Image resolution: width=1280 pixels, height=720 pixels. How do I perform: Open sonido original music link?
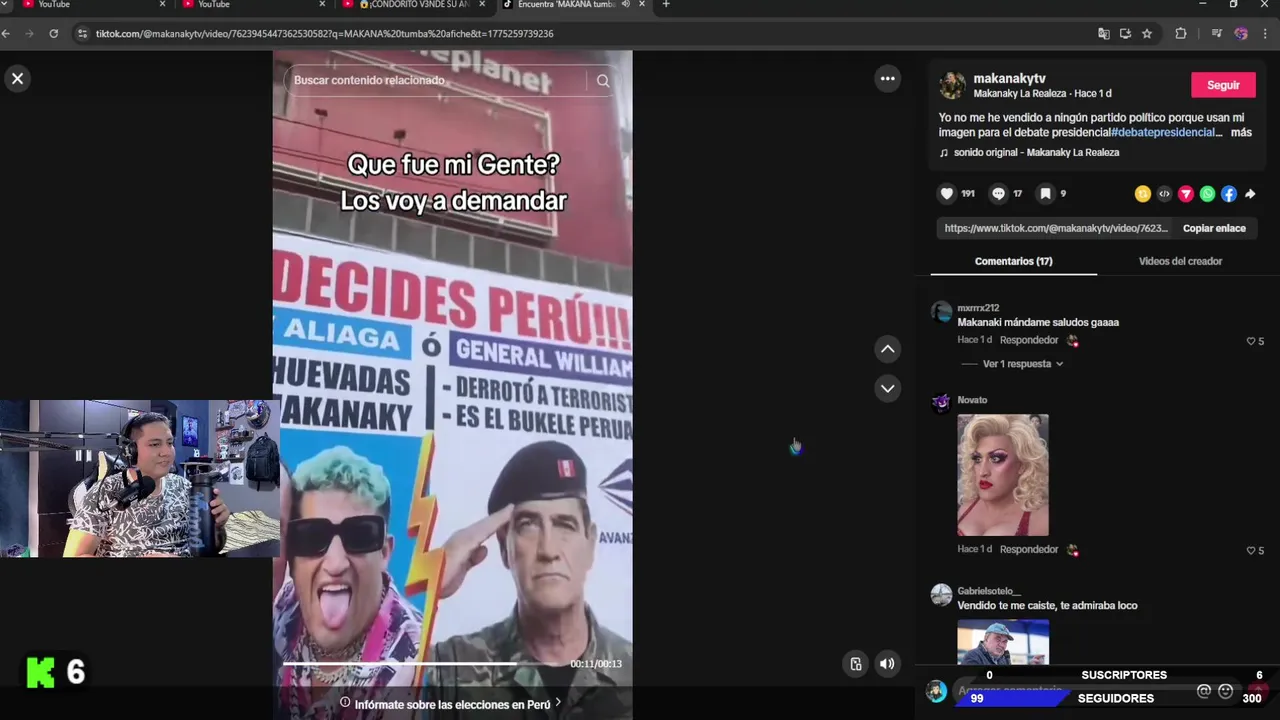[1036, 152]
